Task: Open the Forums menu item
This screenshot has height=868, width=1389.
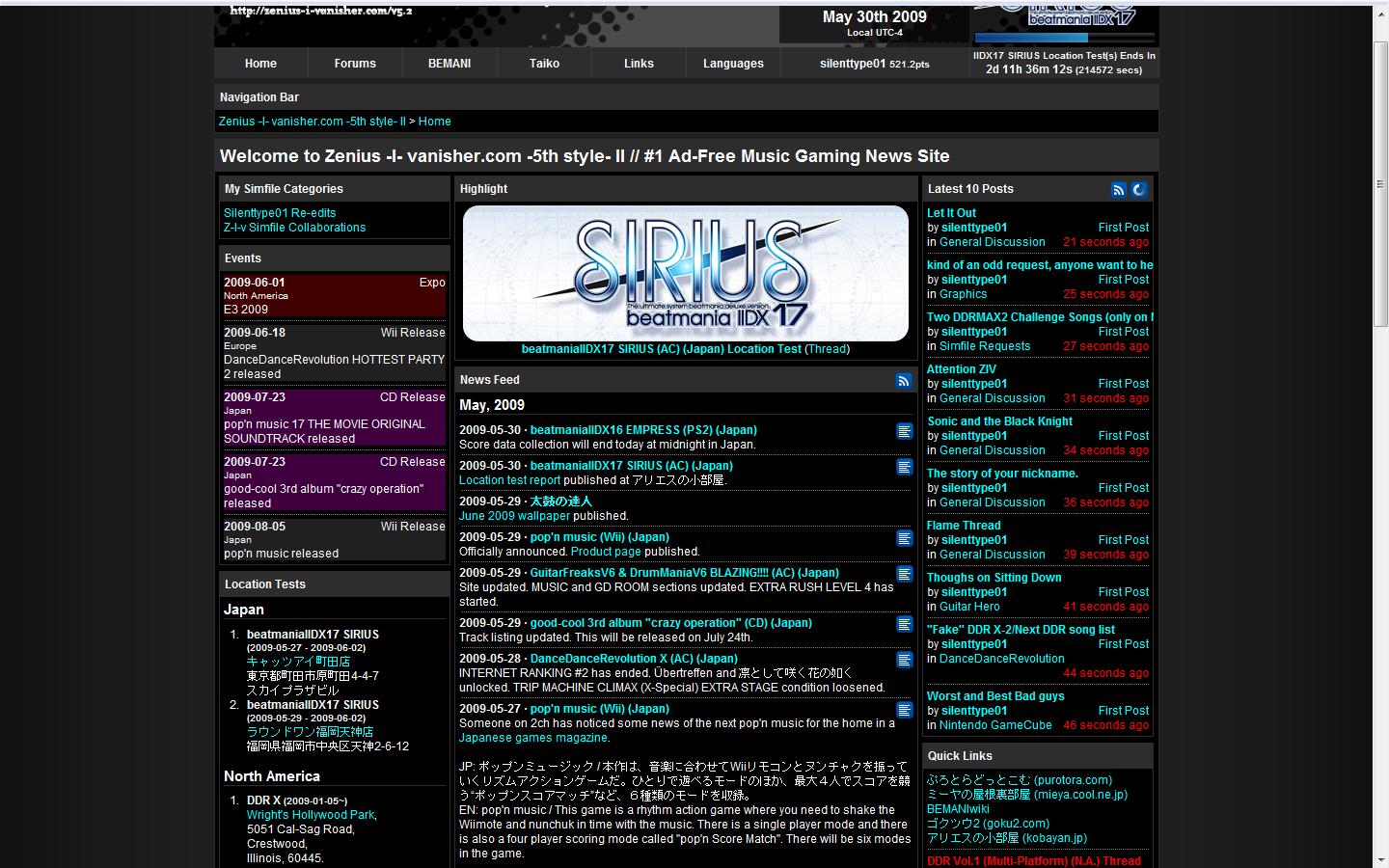Action: point(355,64)
